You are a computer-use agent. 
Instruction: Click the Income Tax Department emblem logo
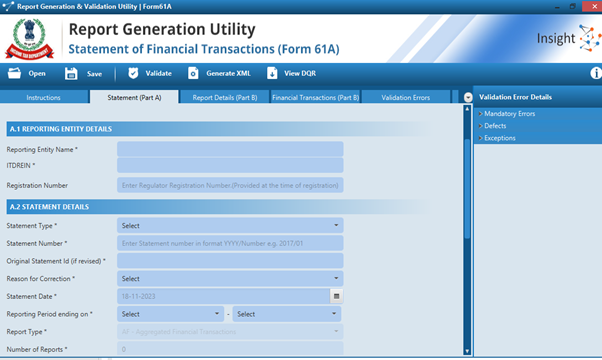coord(29,39)
